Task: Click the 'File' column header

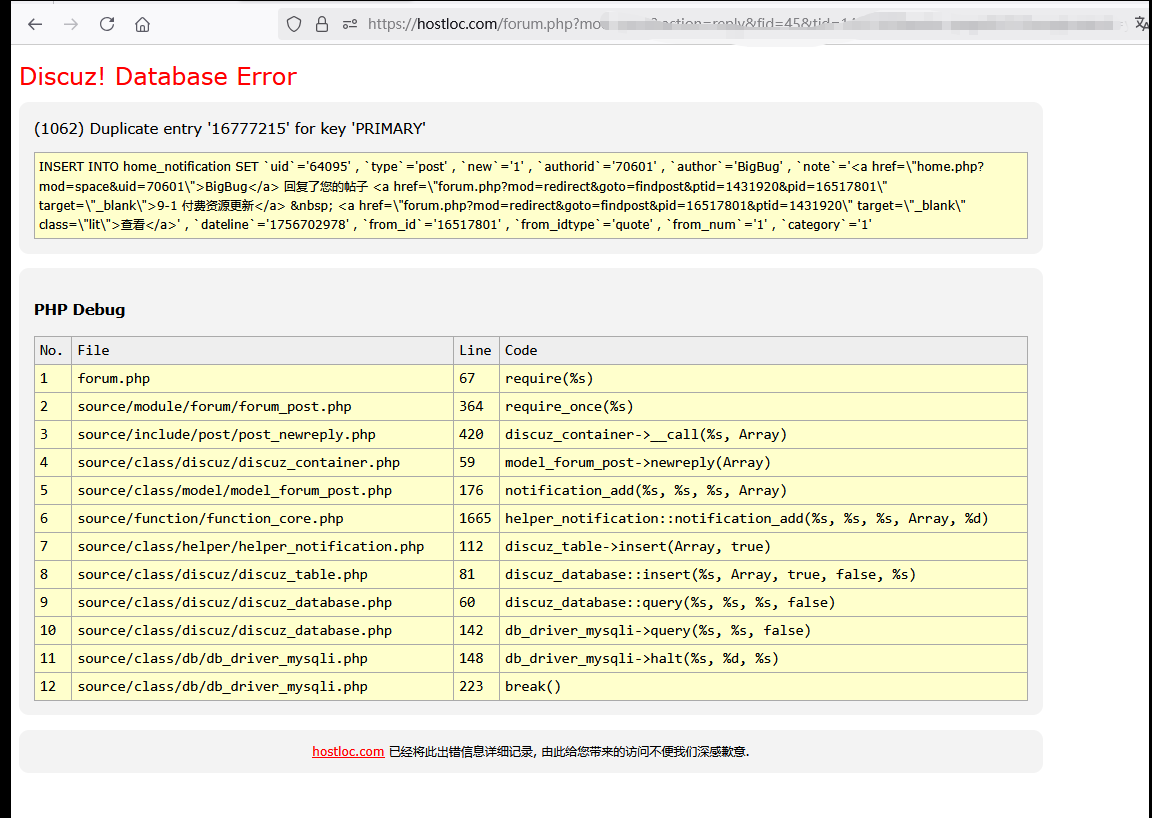Action: click(x=262, y=351)
